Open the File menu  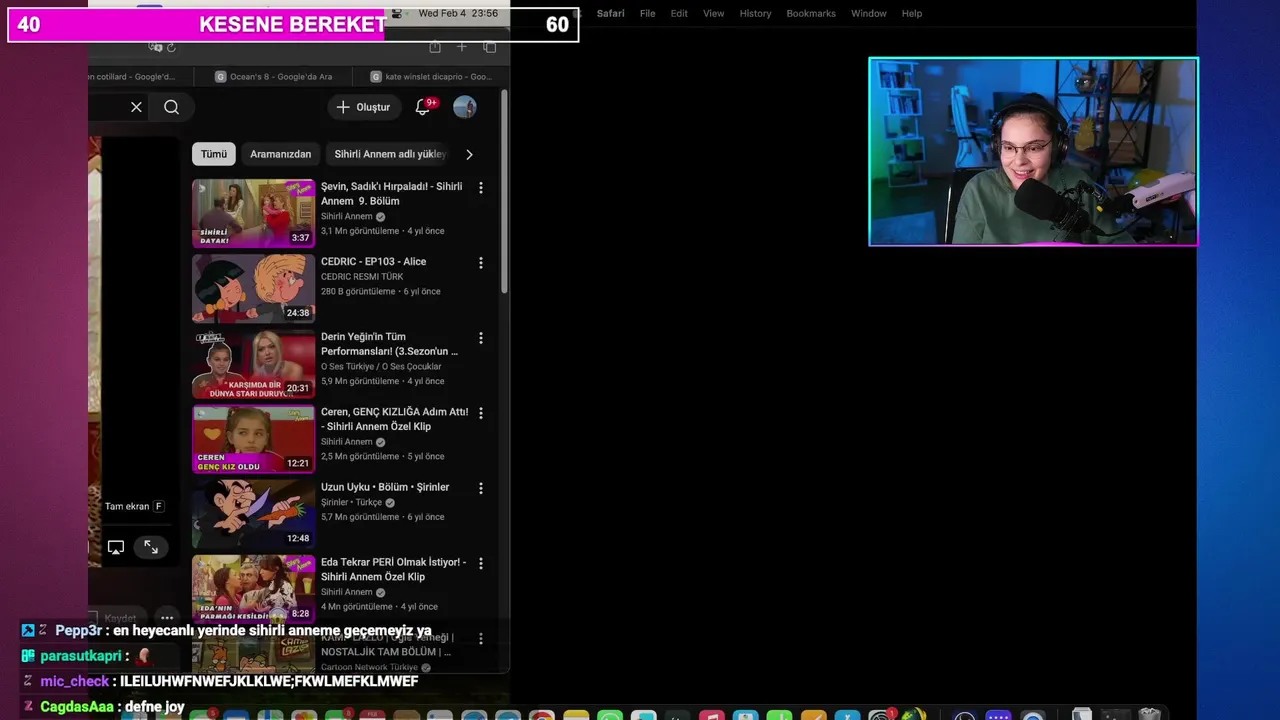647,13
